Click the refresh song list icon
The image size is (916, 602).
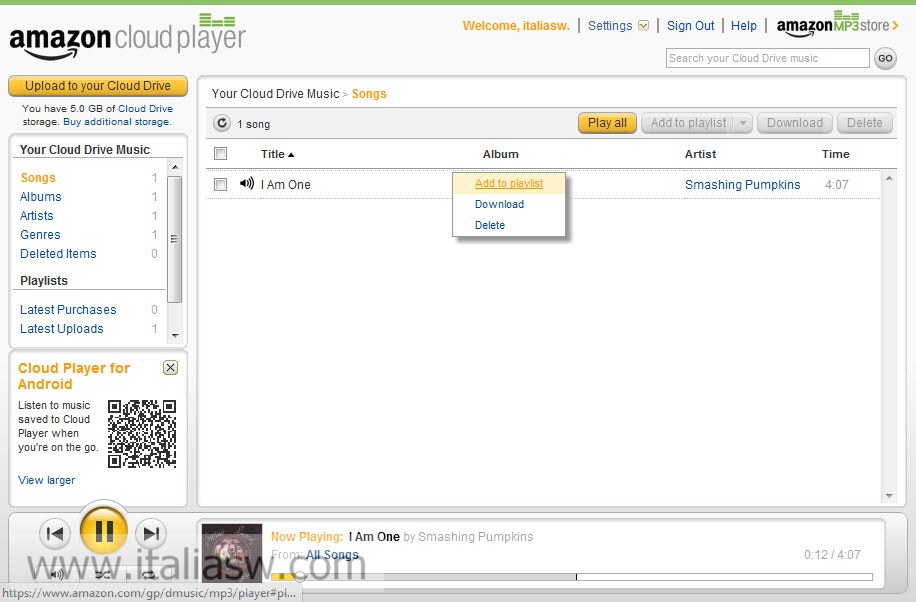(x=222, y=123)
